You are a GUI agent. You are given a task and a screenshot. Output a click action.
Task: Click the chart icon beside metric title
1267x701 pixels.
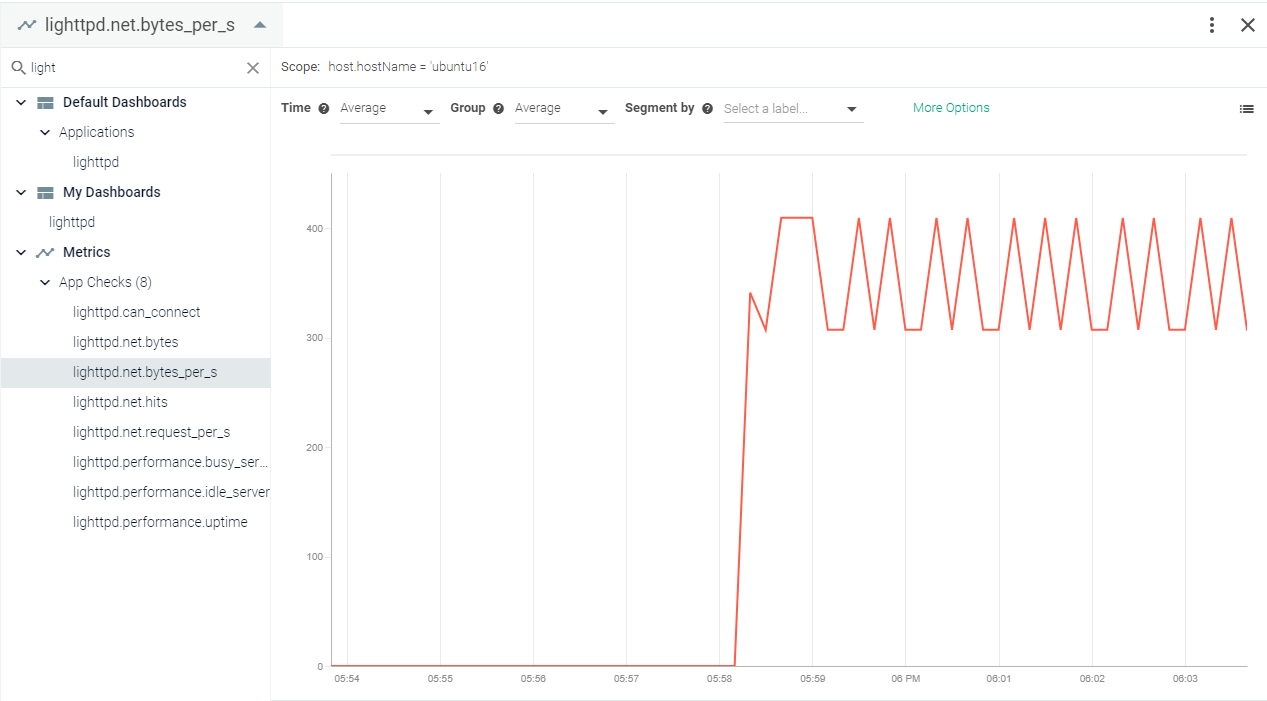[27, 25]
